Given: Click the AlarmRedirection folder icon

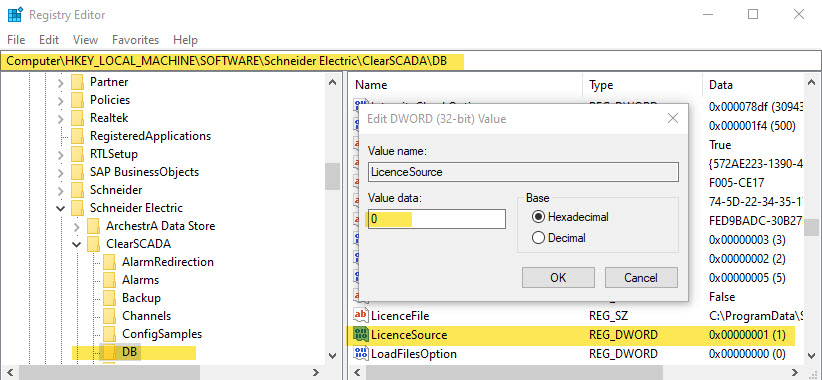Looking at the screenshot, I should tap(110, 262).
